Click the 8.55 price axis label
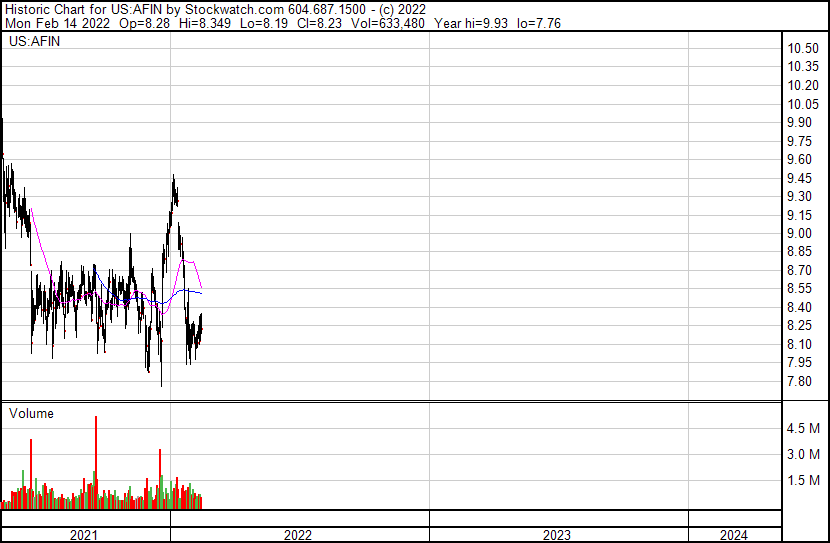830x543 pixels. [x=799, y=288]
